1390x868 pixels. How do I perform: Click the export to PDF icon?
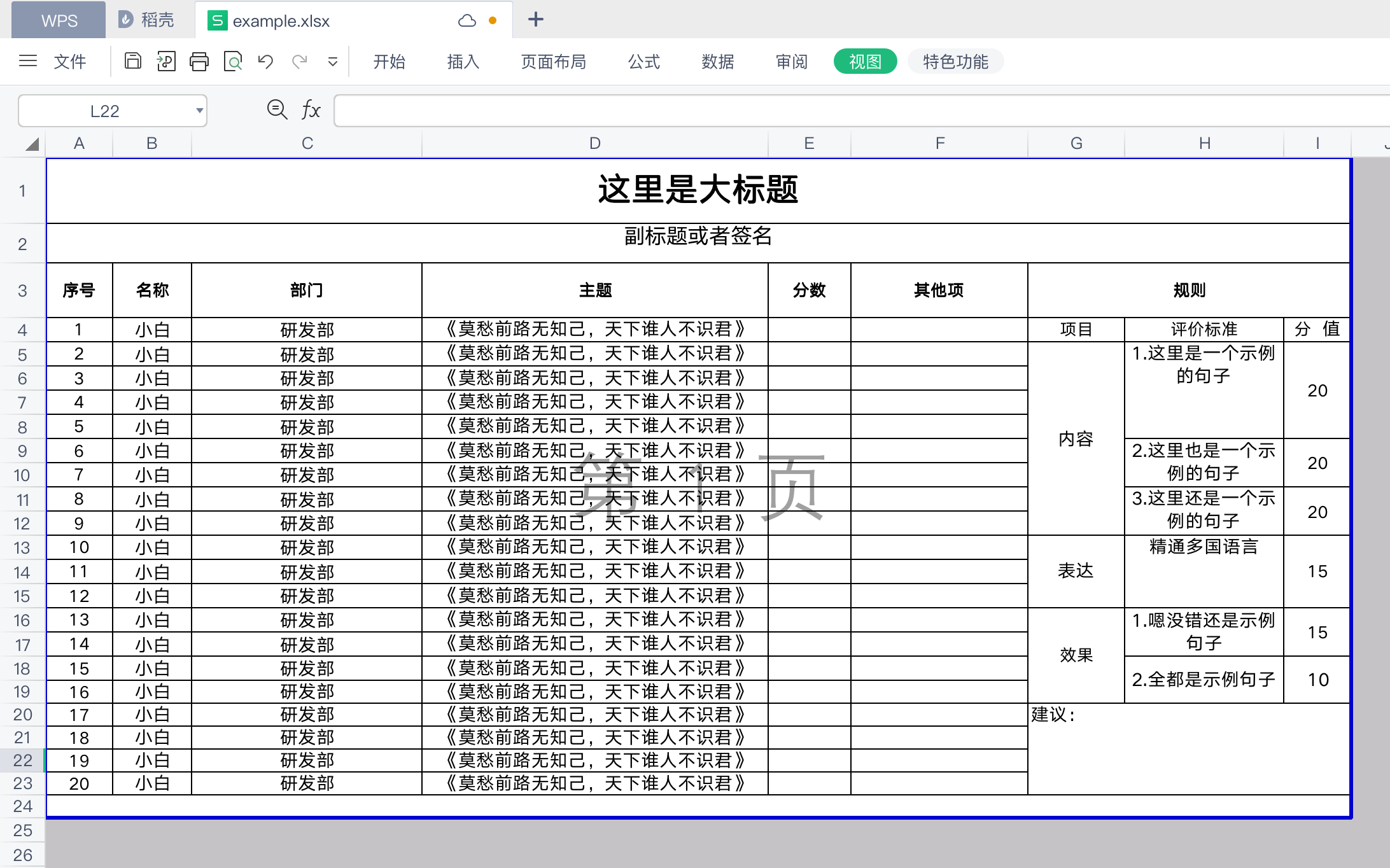click(x=166, y=61)
